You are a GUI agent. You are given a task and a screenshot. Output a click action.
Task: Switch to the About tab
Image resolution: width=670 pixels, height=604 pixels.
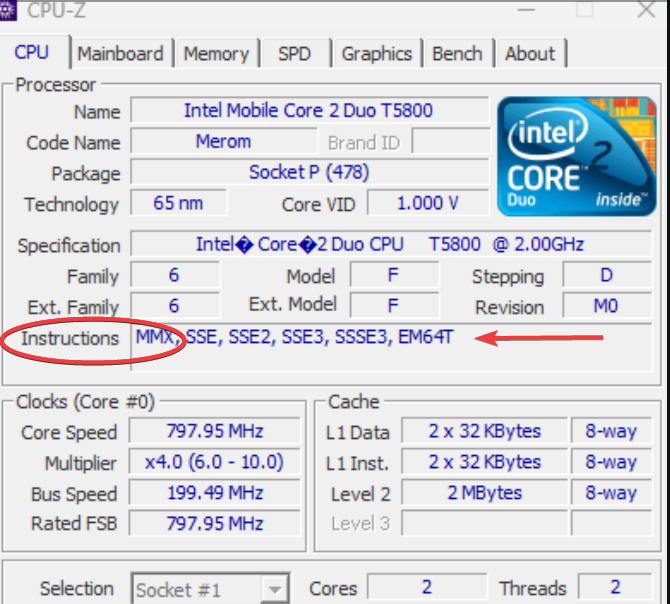[x=530, y=54]
